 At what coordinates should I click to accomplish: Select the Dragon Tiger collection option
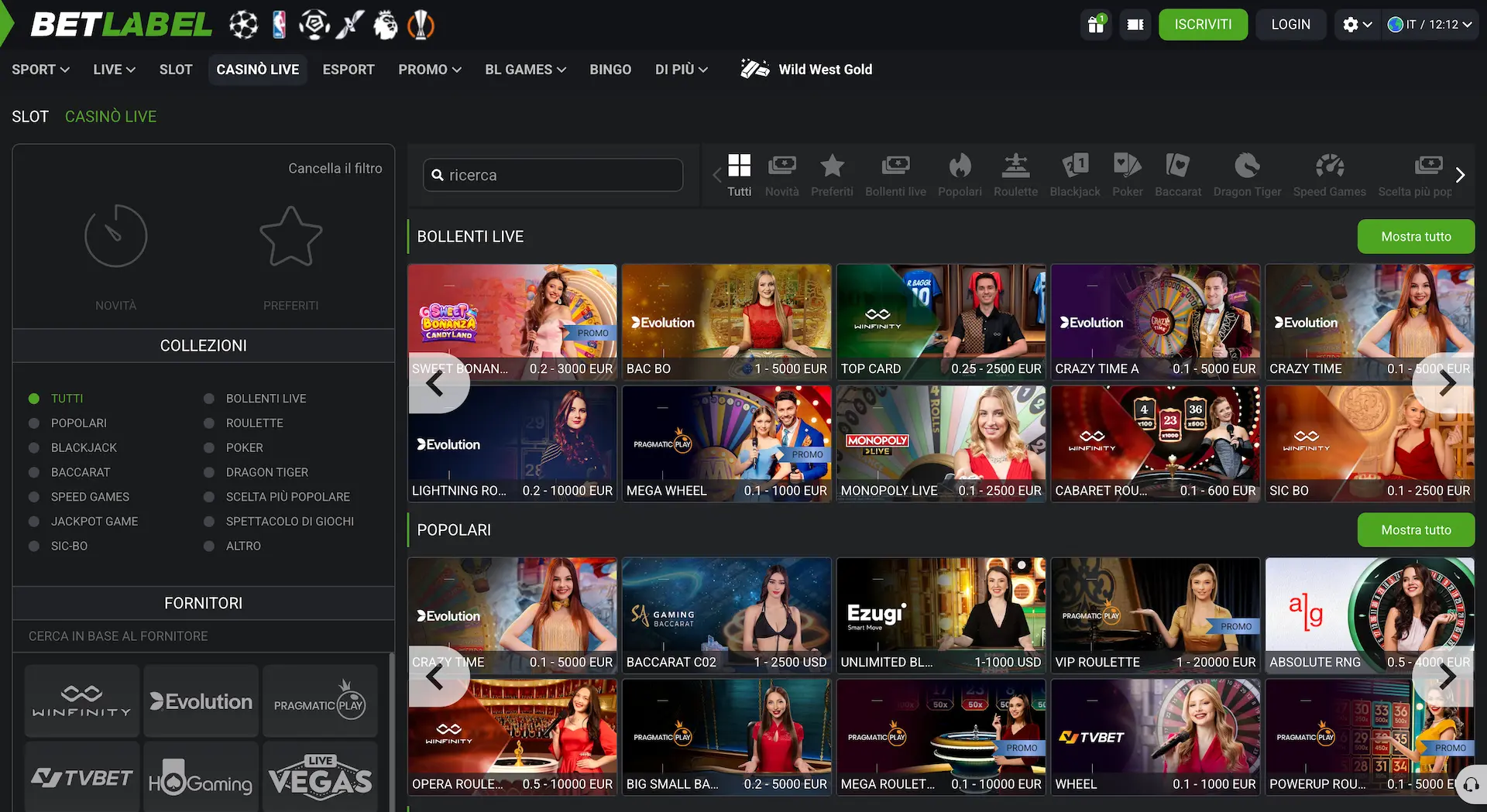[x=257, y=472]
